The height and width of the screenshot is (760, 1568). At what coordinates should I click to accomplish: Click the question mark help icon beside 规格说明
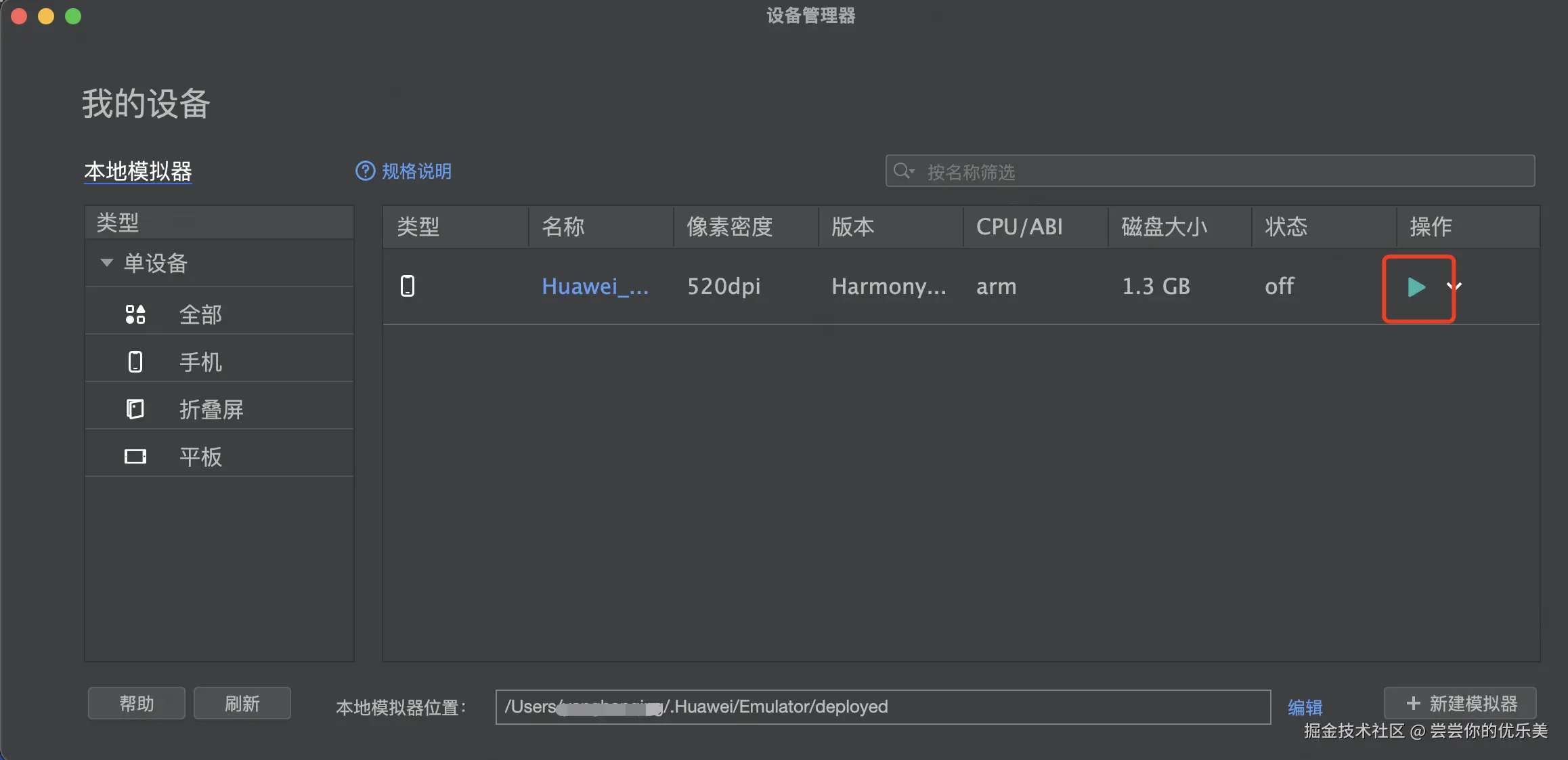(365, 171)
